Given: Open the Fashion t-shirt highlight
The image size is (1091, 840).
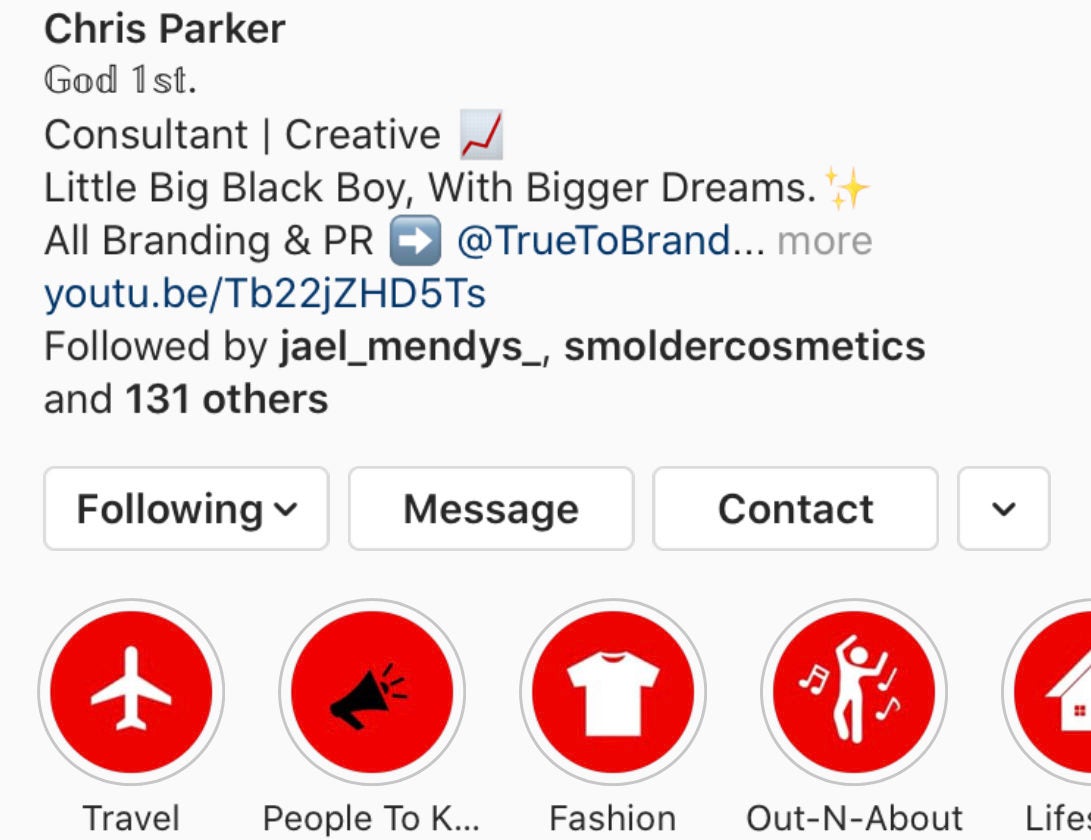Looking at the screenshot, I should 612,692.
